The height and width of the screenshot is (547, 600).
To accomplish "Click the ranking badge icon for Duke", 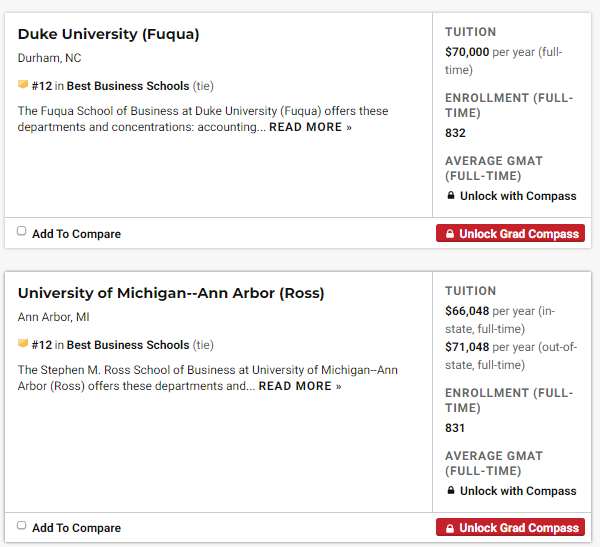I will pos(23,86).
